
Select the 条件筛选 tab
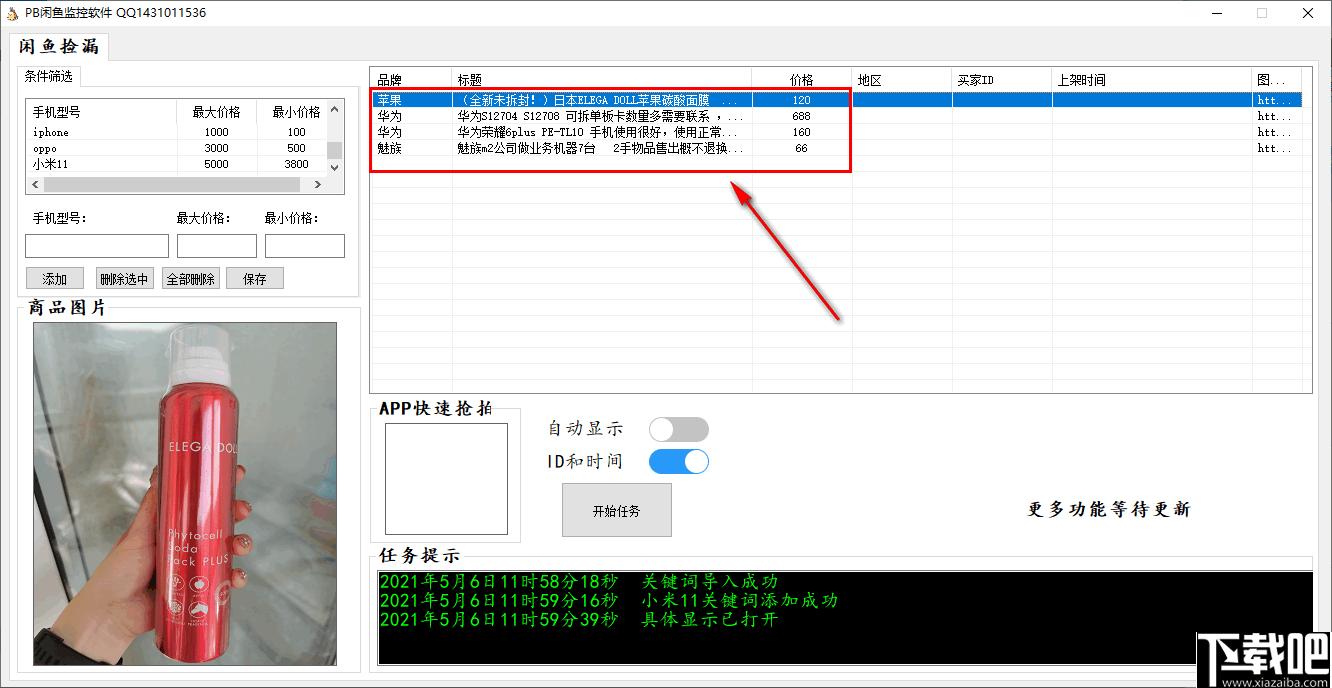pyautogui.click(x=48, y=76)
